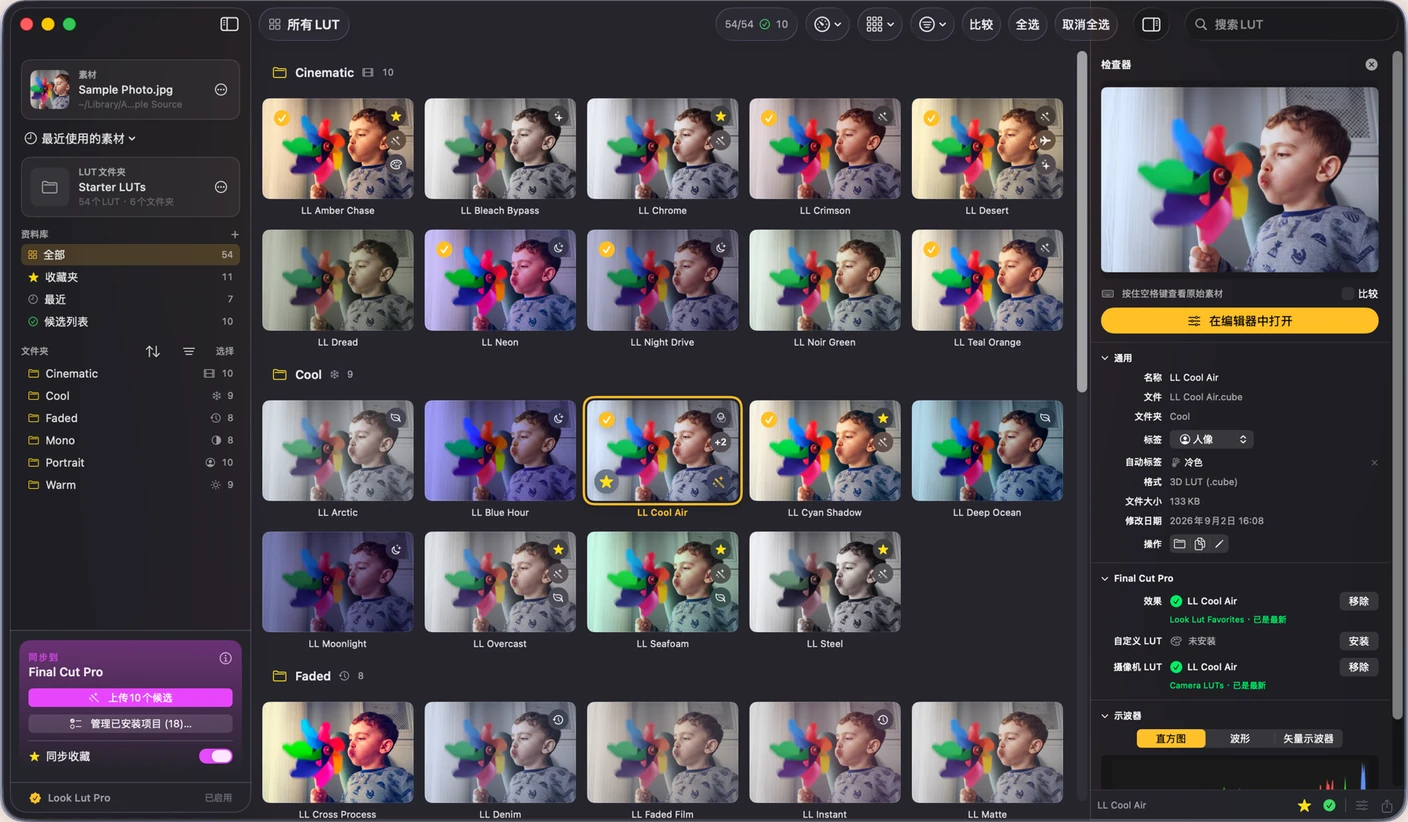1408x822 pixels.
Task: Click the rename pencil action icon
Action: coord(1219,544)
